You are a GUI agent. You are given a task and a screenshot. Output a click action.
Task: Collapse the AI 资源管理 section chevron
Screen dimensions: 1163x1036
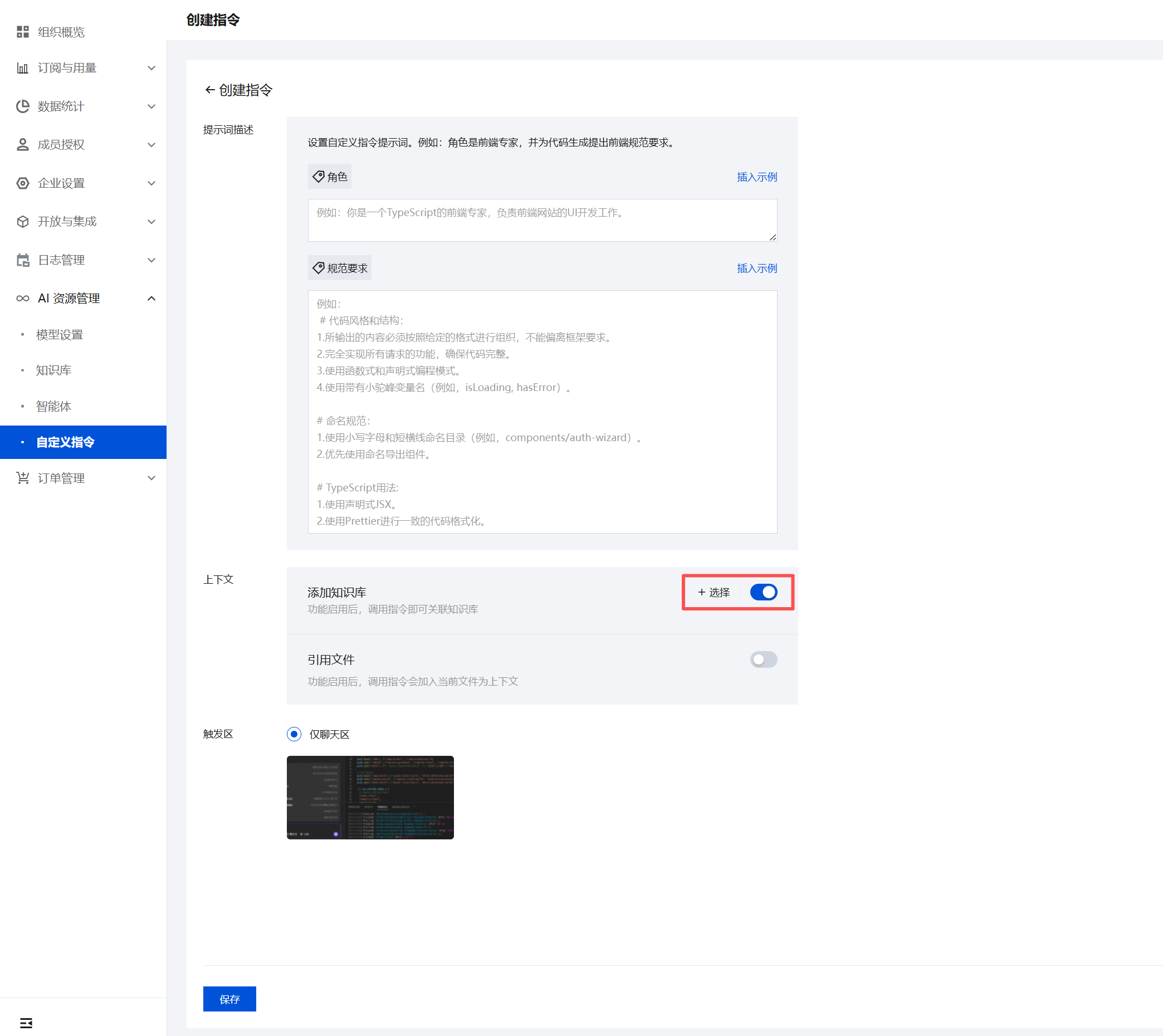coord(152,299)
